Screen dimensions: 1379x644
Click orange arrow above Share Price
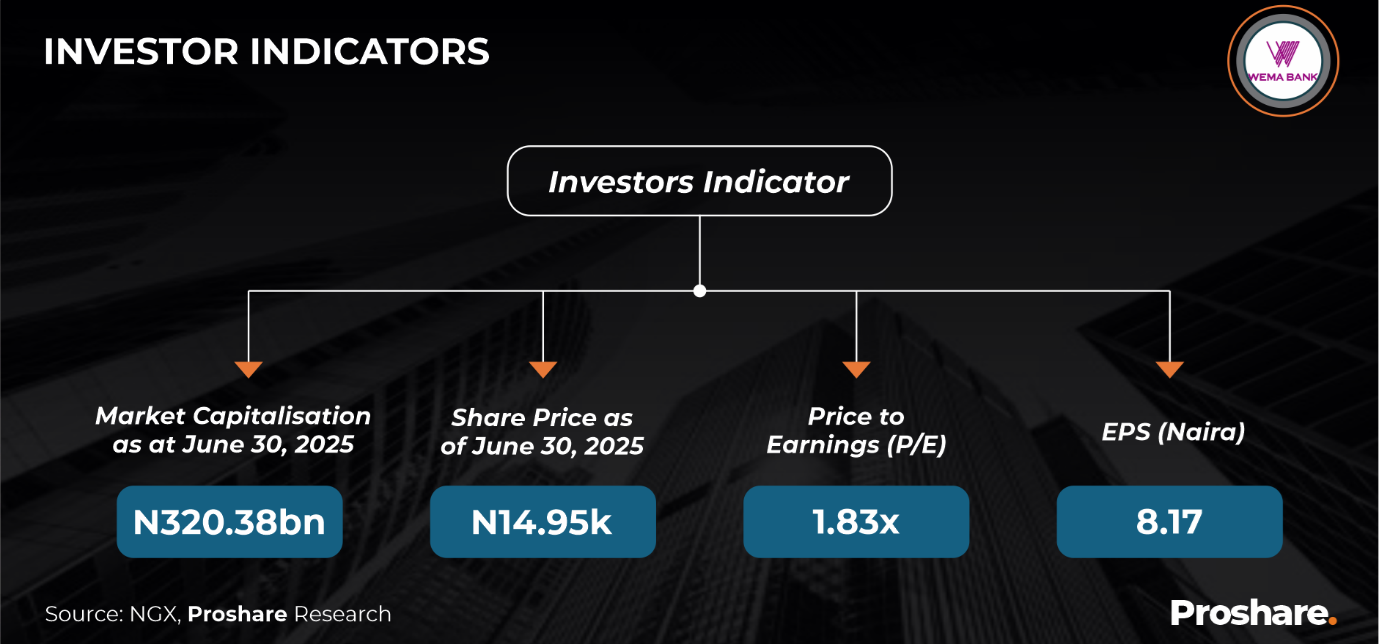[543, 369]
